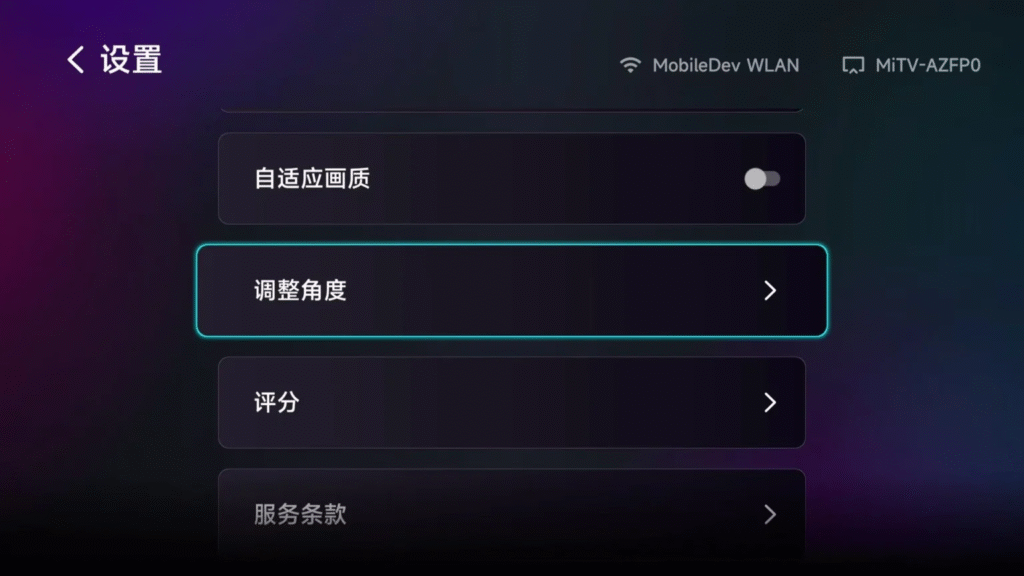The image size is (1024, 576).
Task: Click the blank center of 服务条款 row
Action: (x=522, y=515)
